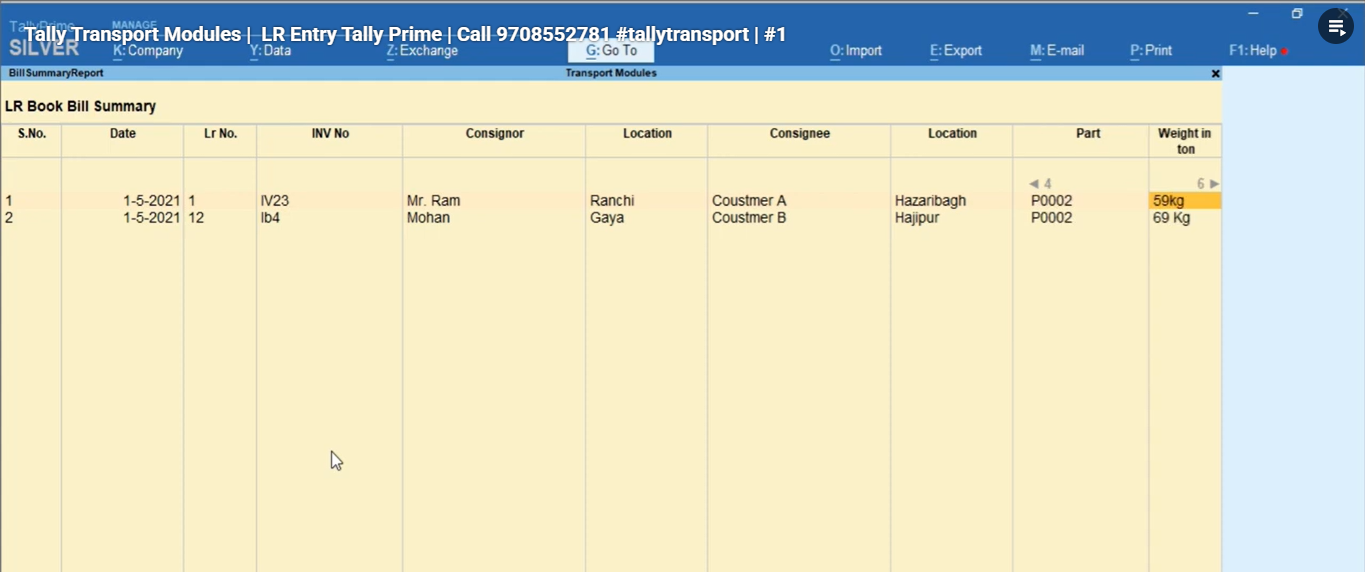Open the Z: Exchange menu
Image resolution: width=1365 pixels, height=572 pixels.
(422, 51)
